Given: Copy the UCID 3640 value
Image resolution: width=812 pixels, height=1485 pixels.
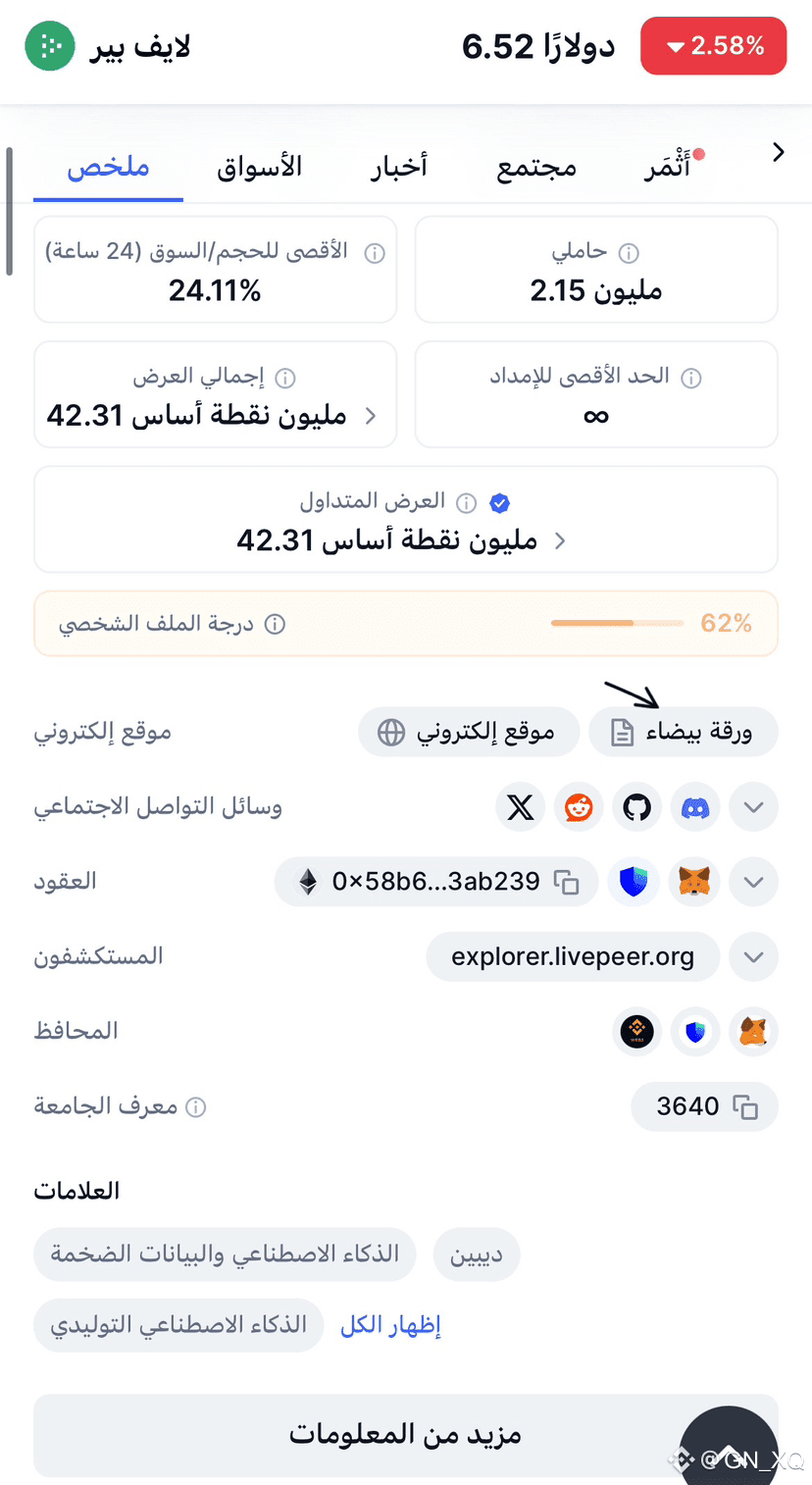Looking at the screenshot, I should (x=745, y=1107).
